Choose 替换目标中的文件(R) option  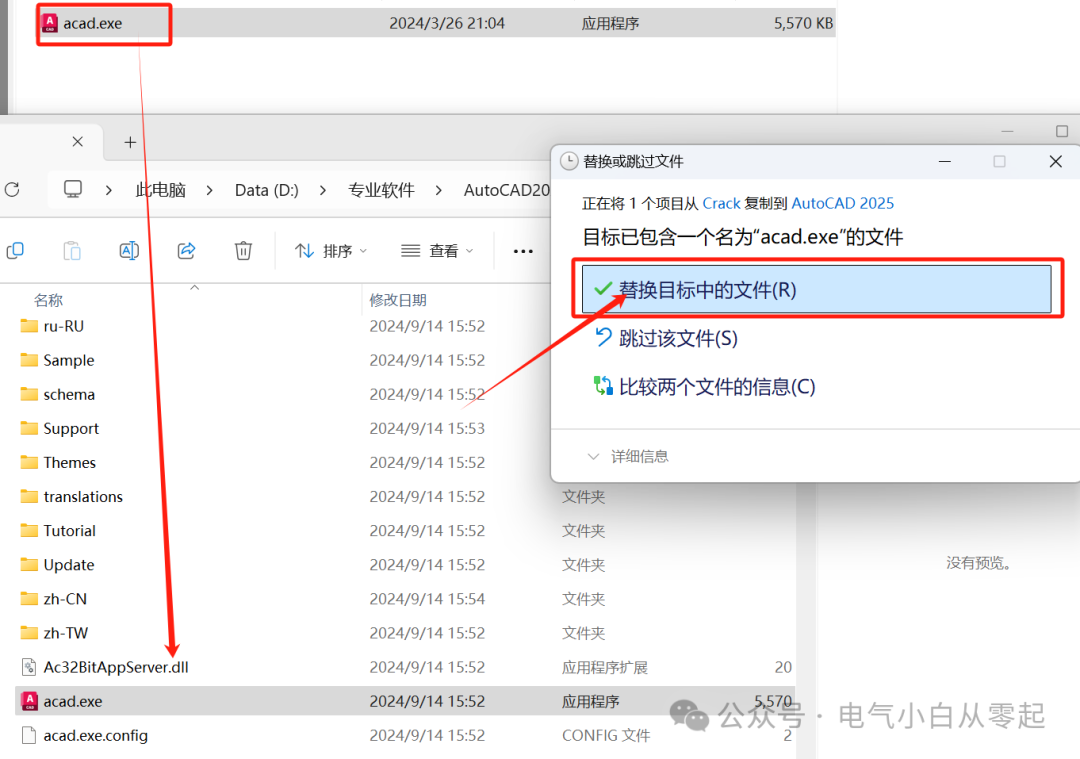pyautogui.click(x=816, y=289)
